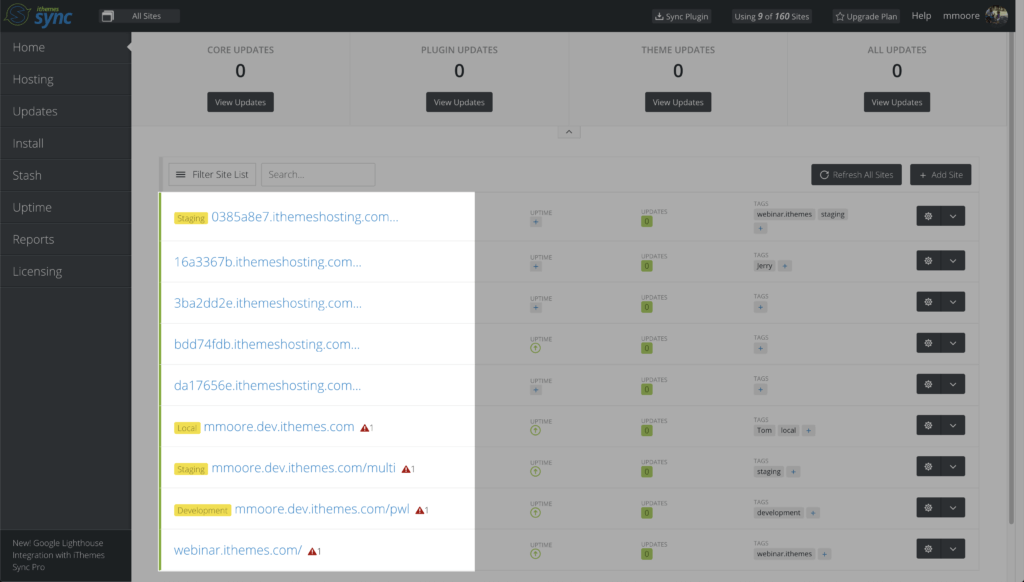Click the warning icon beside webinar.ithemes.com/
The height and width of the screenshot is (582, 1024).
(314, 551)
